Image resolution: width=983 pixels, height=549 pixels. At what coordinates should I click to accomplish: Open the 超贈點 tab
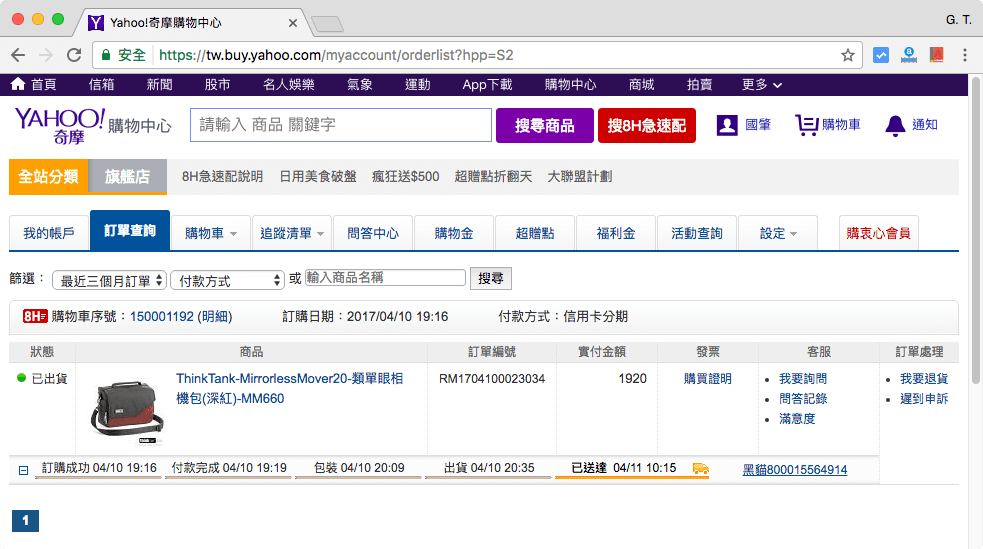[535, 233]
